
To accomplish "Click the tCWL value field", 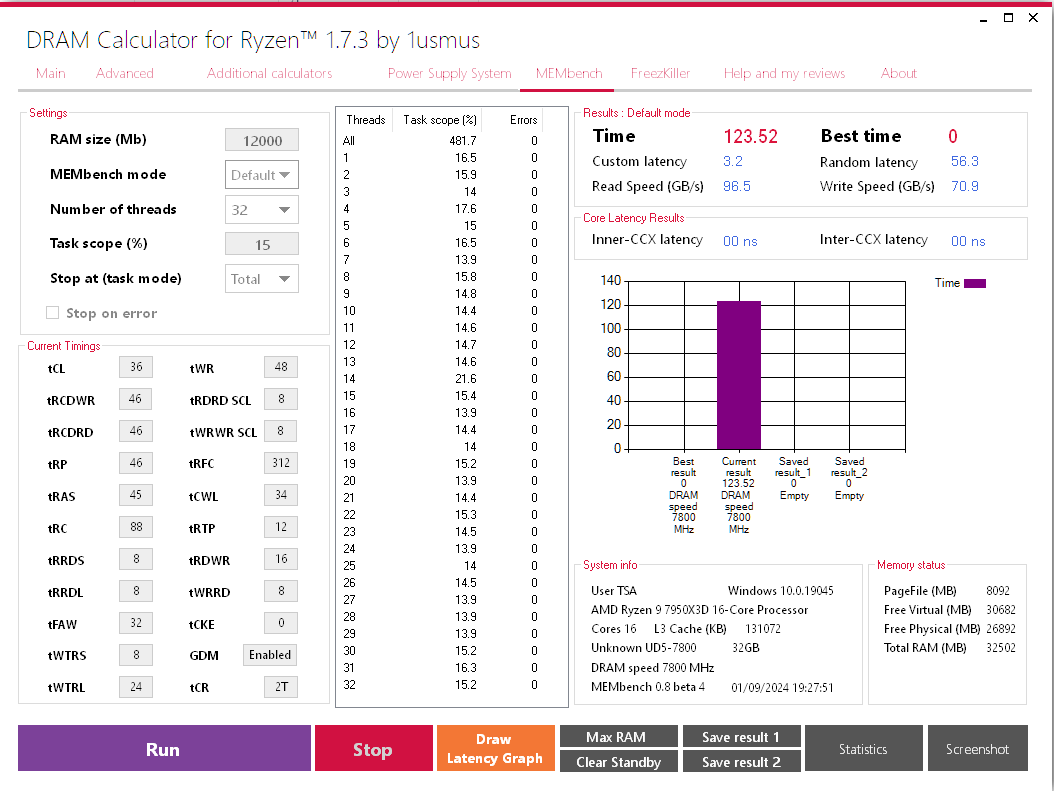I will coord(281,495).
